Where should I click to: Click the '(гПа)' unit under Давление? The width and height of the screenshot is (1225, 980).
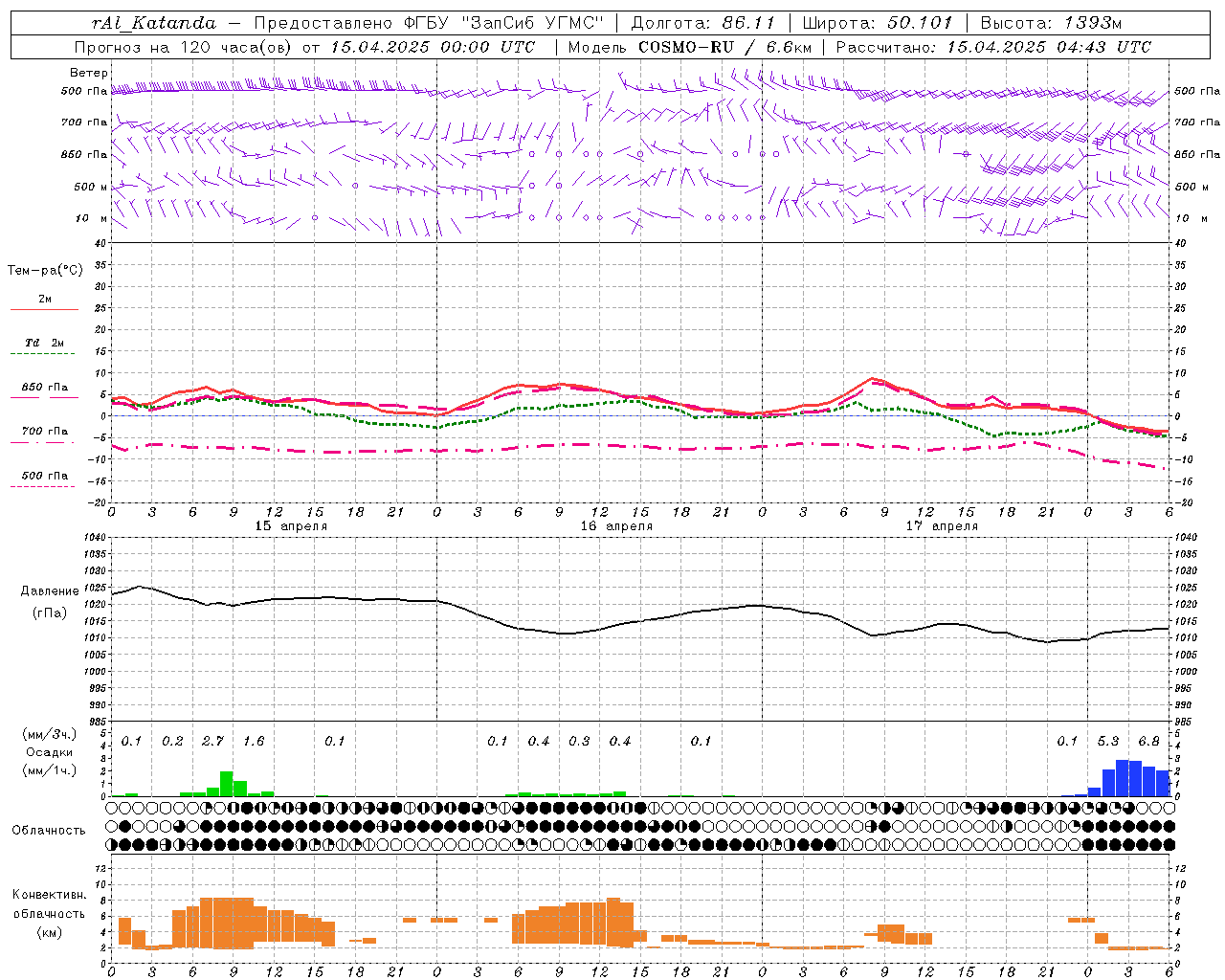[50, 613]
